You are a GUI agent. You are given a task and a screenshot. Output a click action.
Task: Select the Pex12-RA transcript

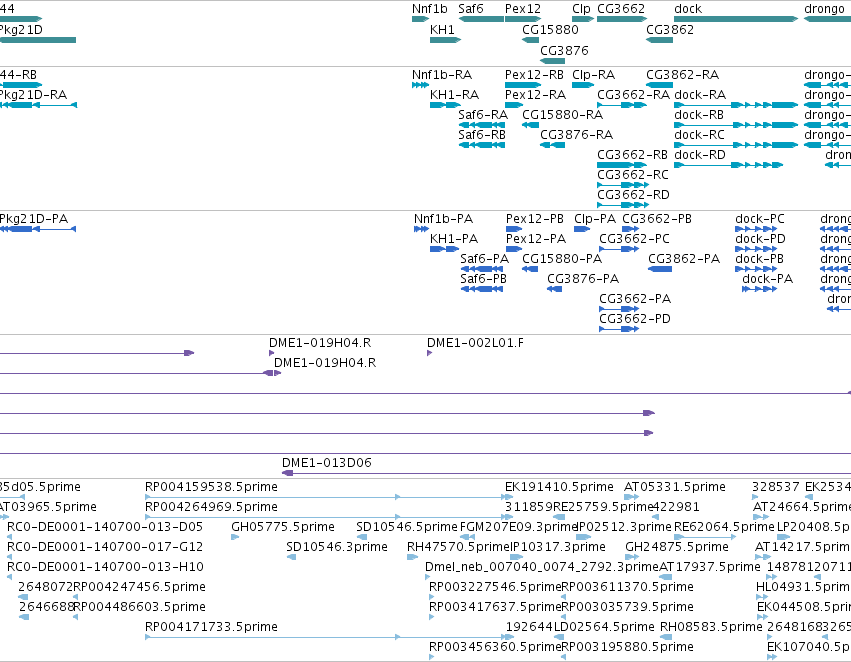(514, 105)
